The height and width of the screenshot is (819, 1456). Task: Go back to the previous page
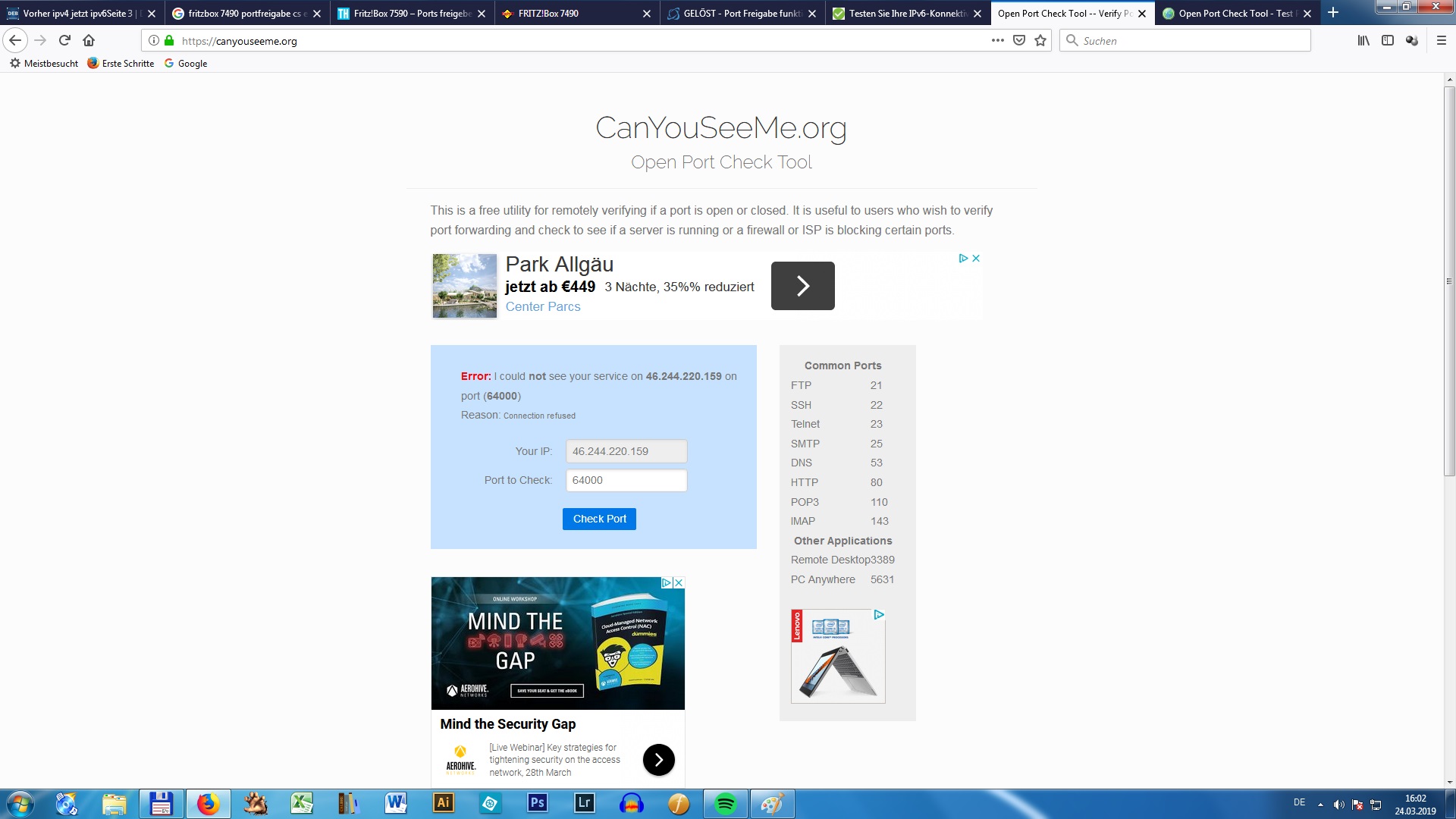15,40
